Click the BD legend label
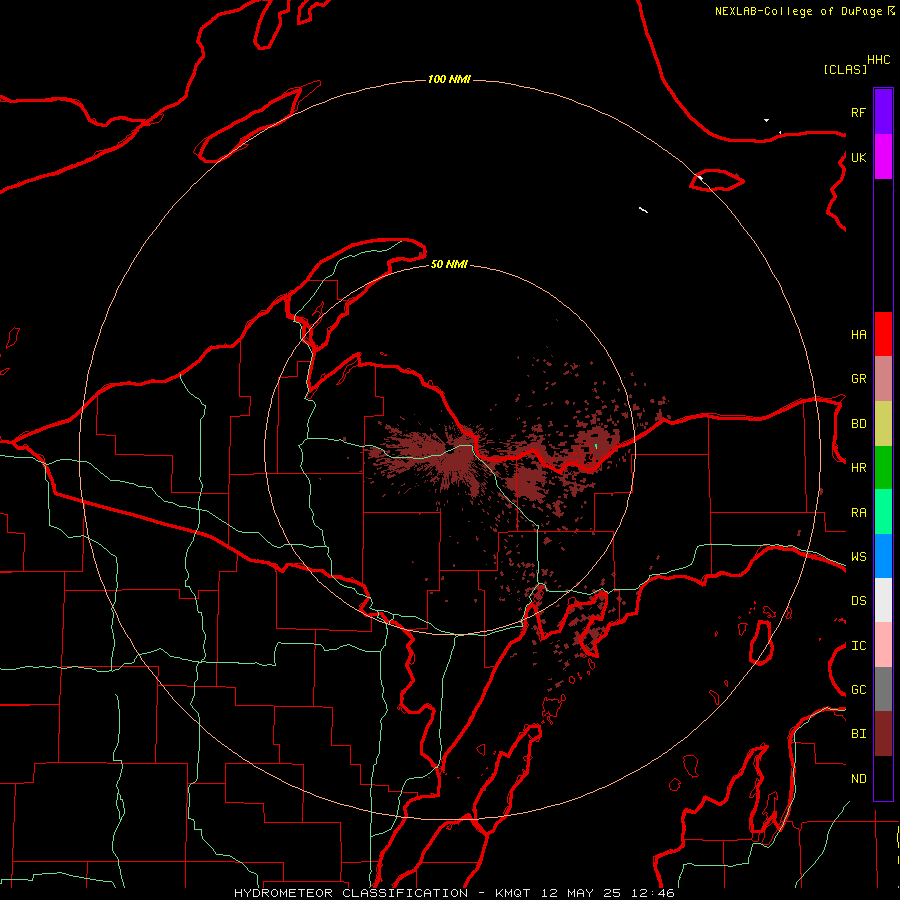 [858, 424]
